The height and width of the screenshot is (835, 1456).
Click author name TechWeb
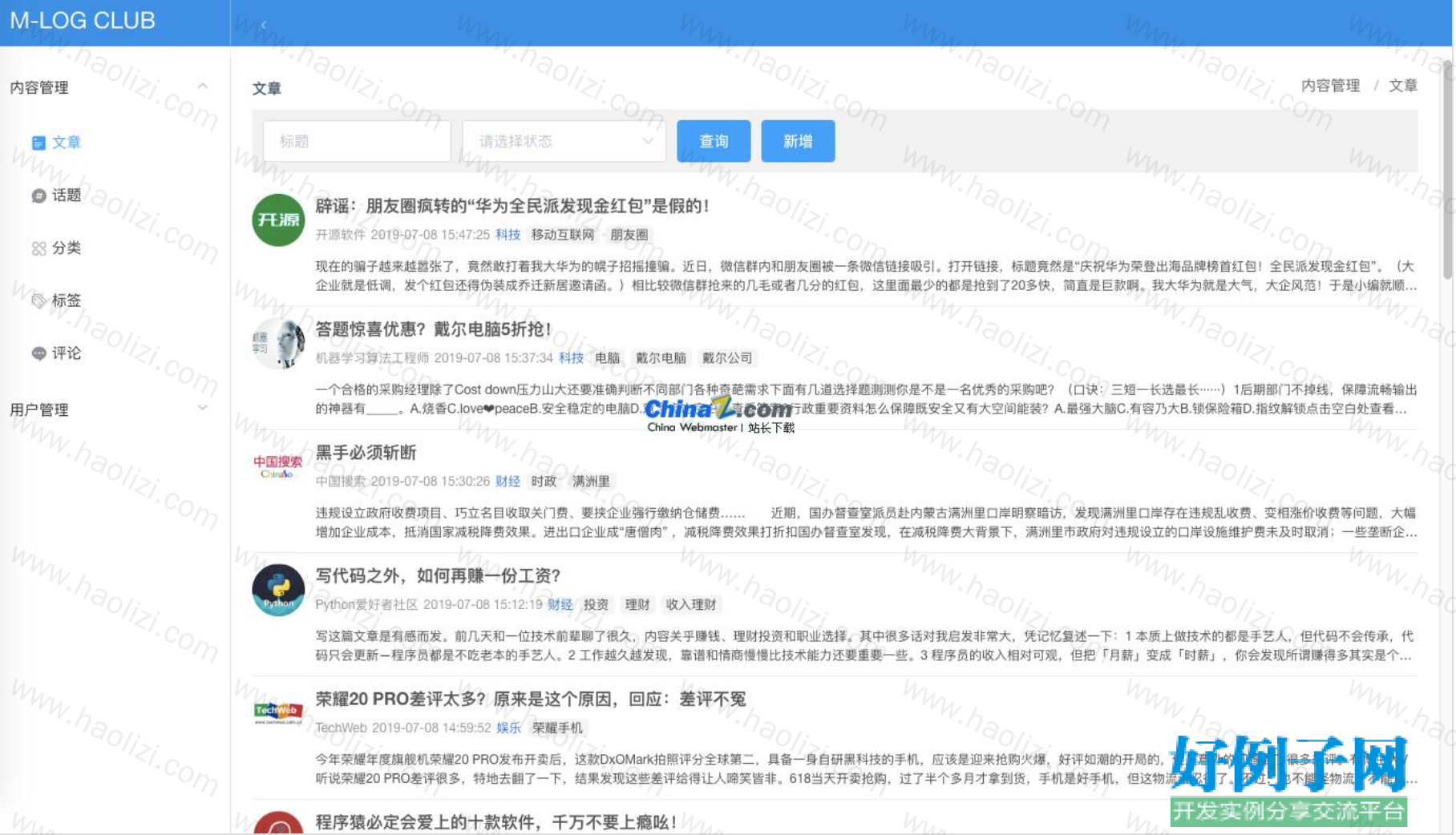click(341, 728)
